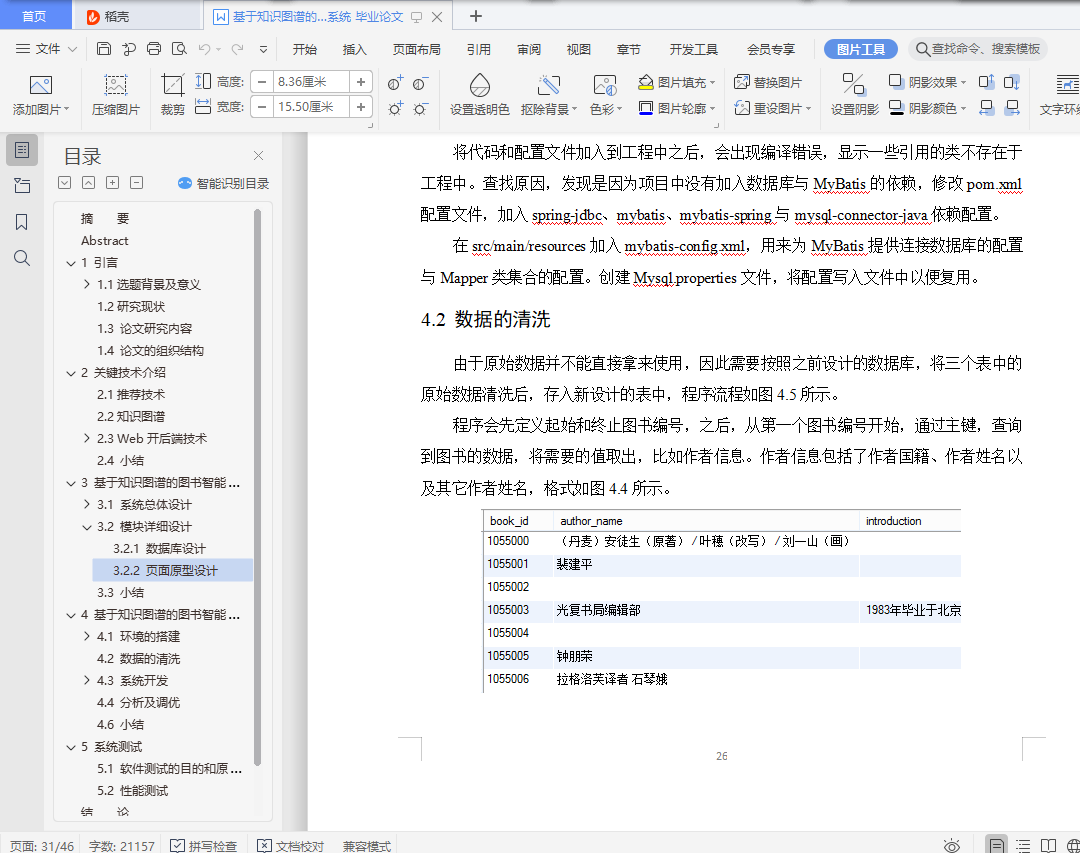Switch to reading view book icon
Screen dimensions: 1080x853
click(x=1048, y=845)
